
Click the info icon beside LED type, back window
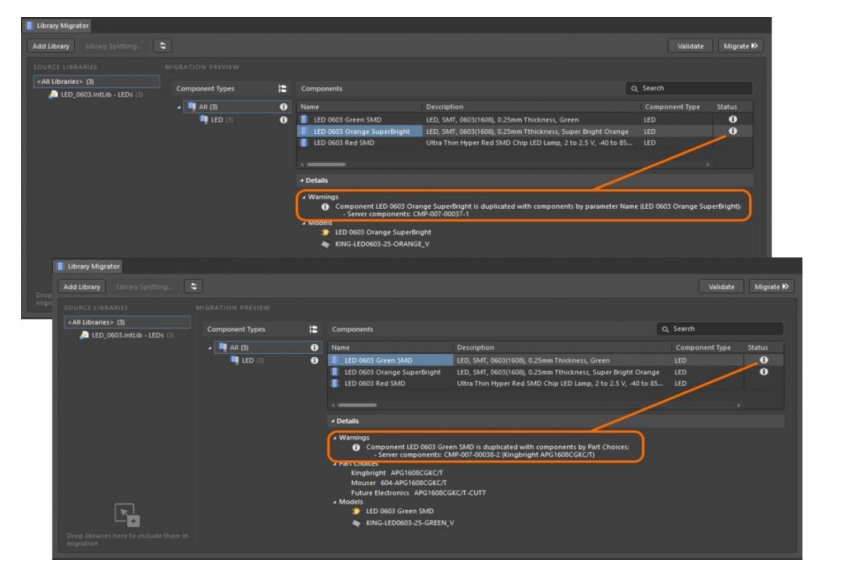[x=283, y=120]
